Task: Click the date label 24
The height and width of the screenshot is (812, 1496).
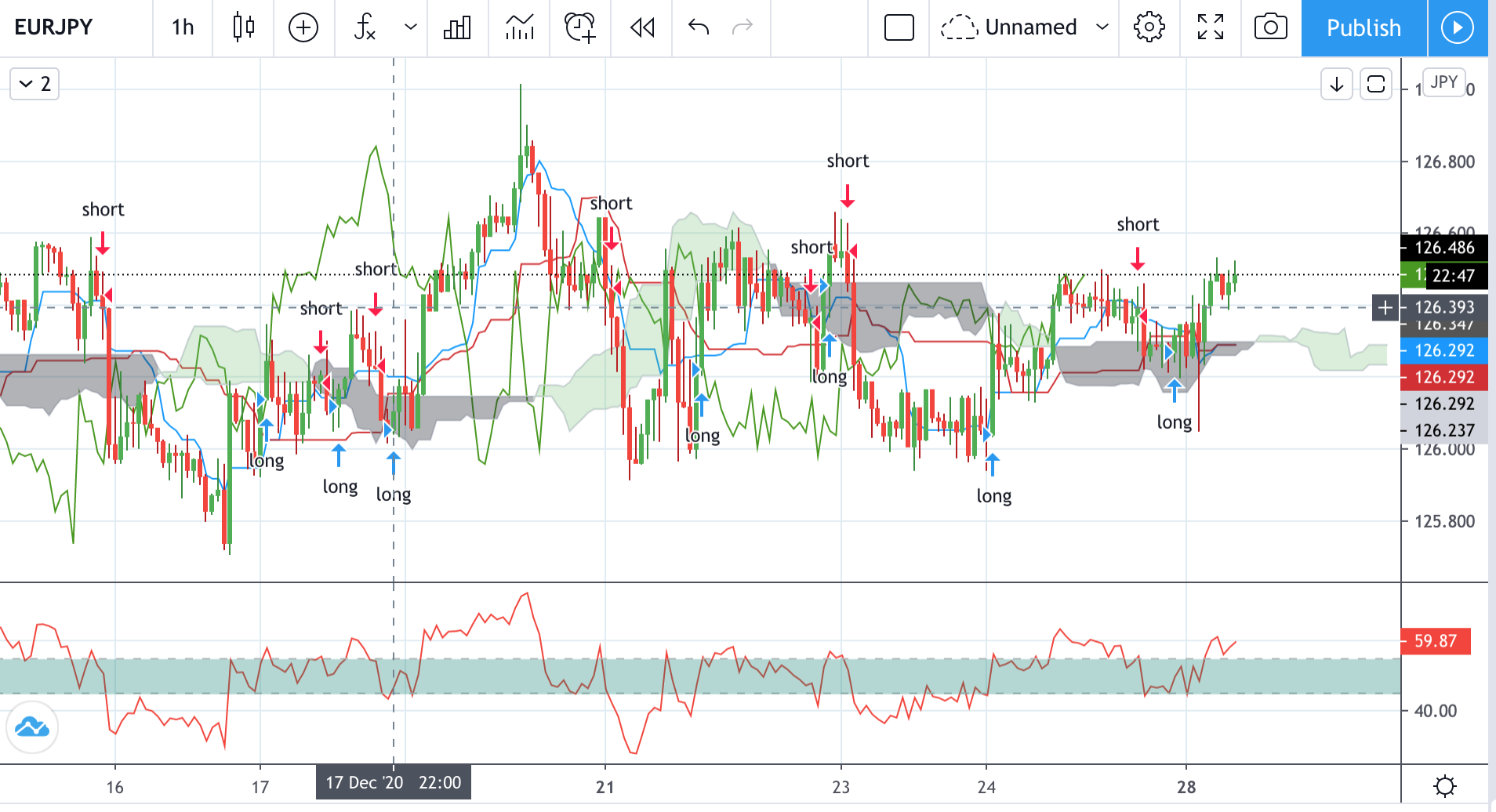Action: point(986,787)
